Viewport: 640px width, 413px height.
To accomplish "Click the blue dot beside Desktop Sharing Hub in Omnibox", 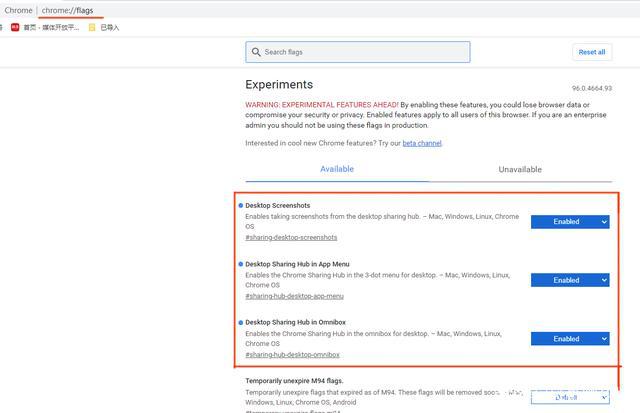I will point(240,322).
